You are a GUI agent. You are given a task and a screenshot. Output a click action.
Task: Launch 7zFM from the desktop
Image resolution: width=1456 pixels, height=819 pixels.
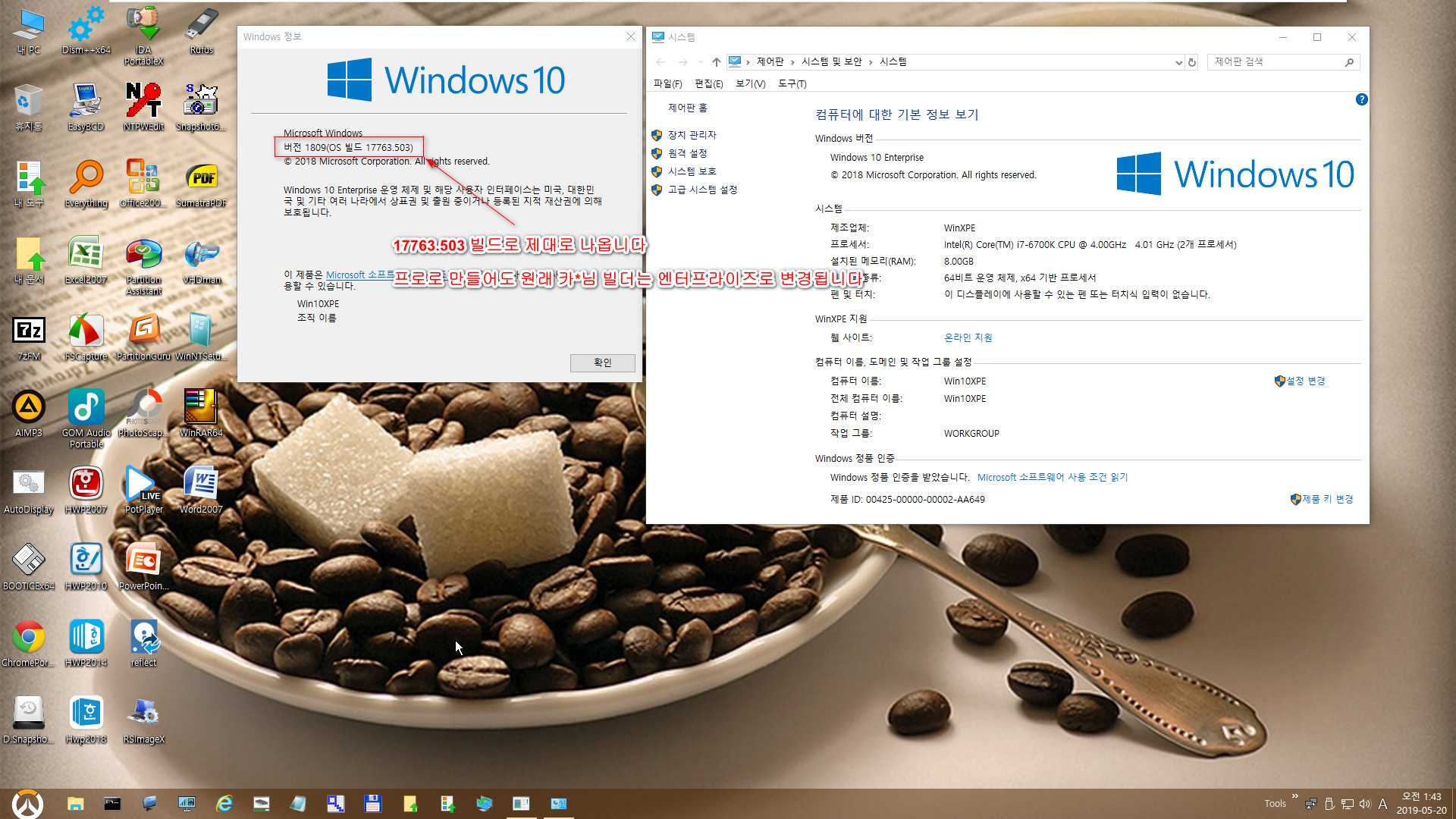click(x=29, y=337)
